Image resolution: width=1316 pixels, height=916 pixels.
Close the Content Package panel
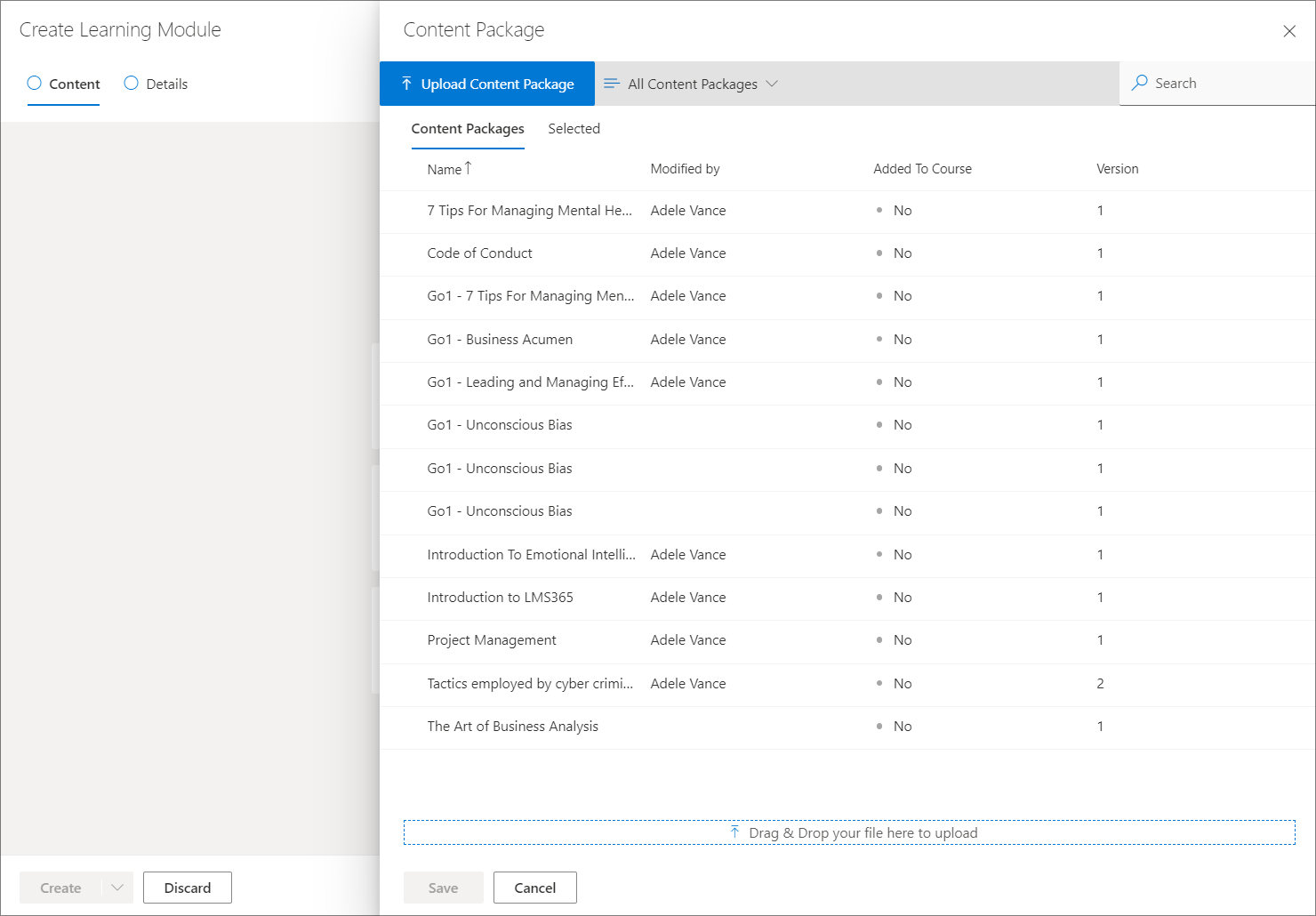pyautogui.click(x=1288, y=31)
